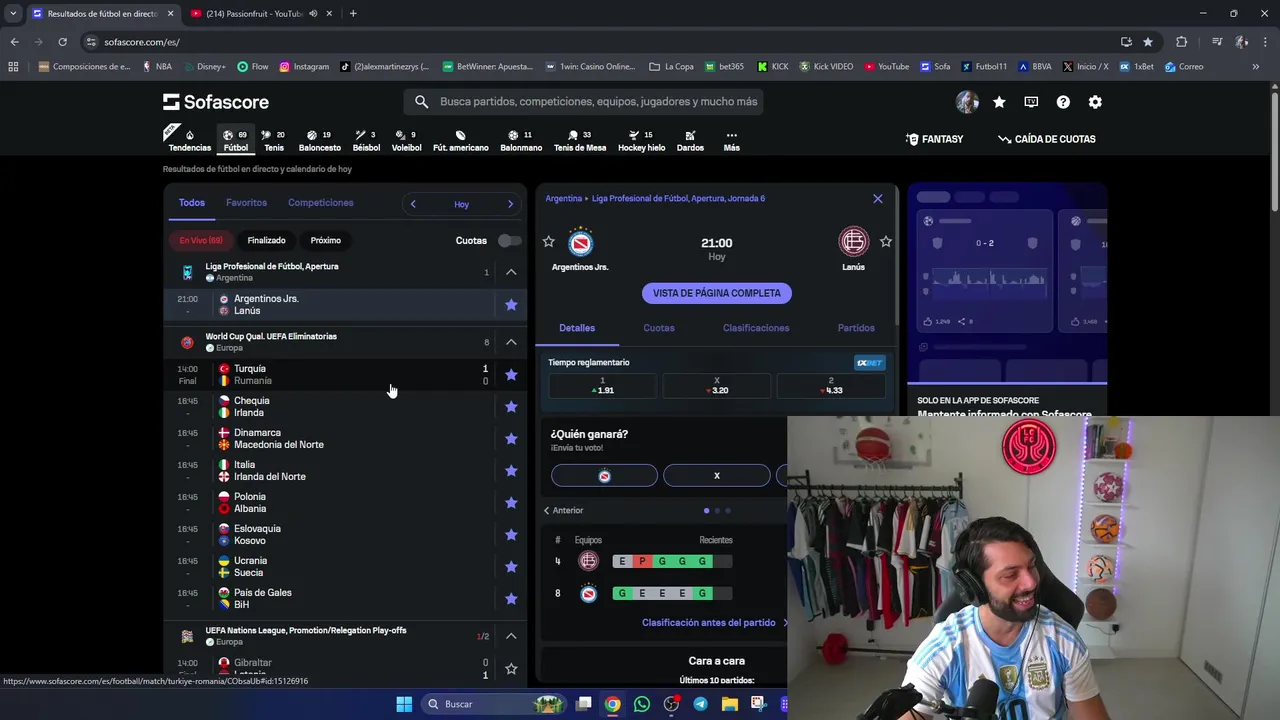Image resolution: width=1280 pixels, height=720 pixels.
Task: Open the user profile avatar
Action: pyautogui.click(x=966, y=102)
